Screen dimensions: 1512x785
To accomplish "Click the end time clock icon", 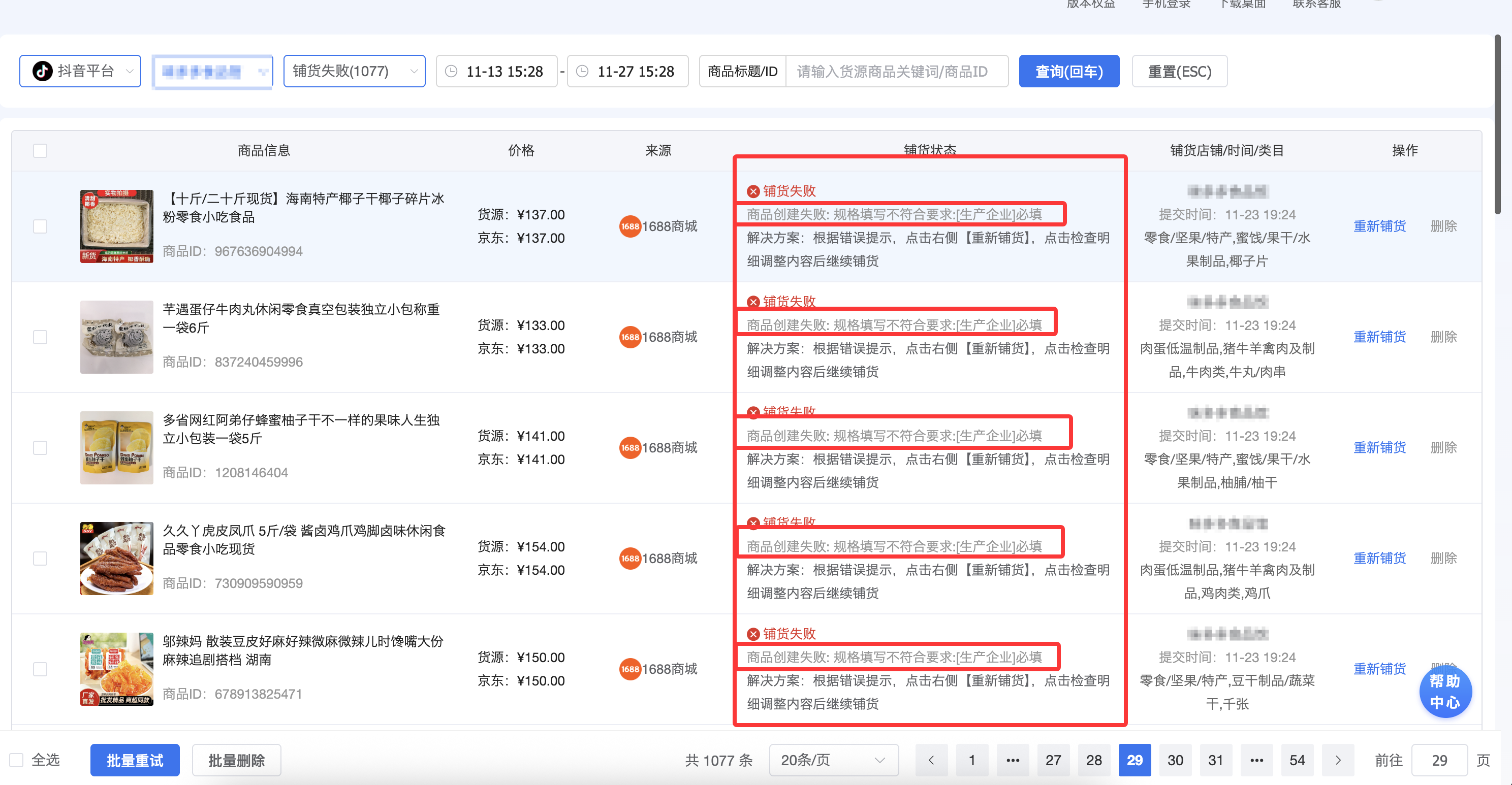I will pos(582,71).
